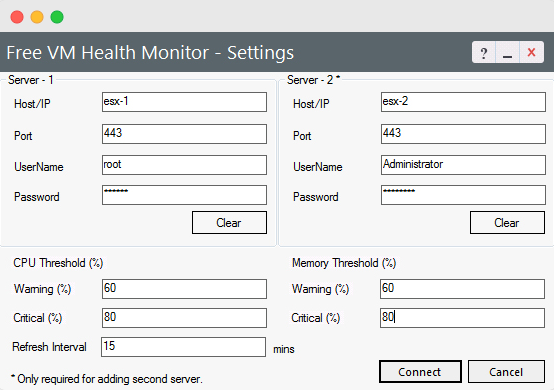The width and height of the screenshot is (554, 390).
Task: Click Server 1 'Host/IP' label
Action: point(32,104)
